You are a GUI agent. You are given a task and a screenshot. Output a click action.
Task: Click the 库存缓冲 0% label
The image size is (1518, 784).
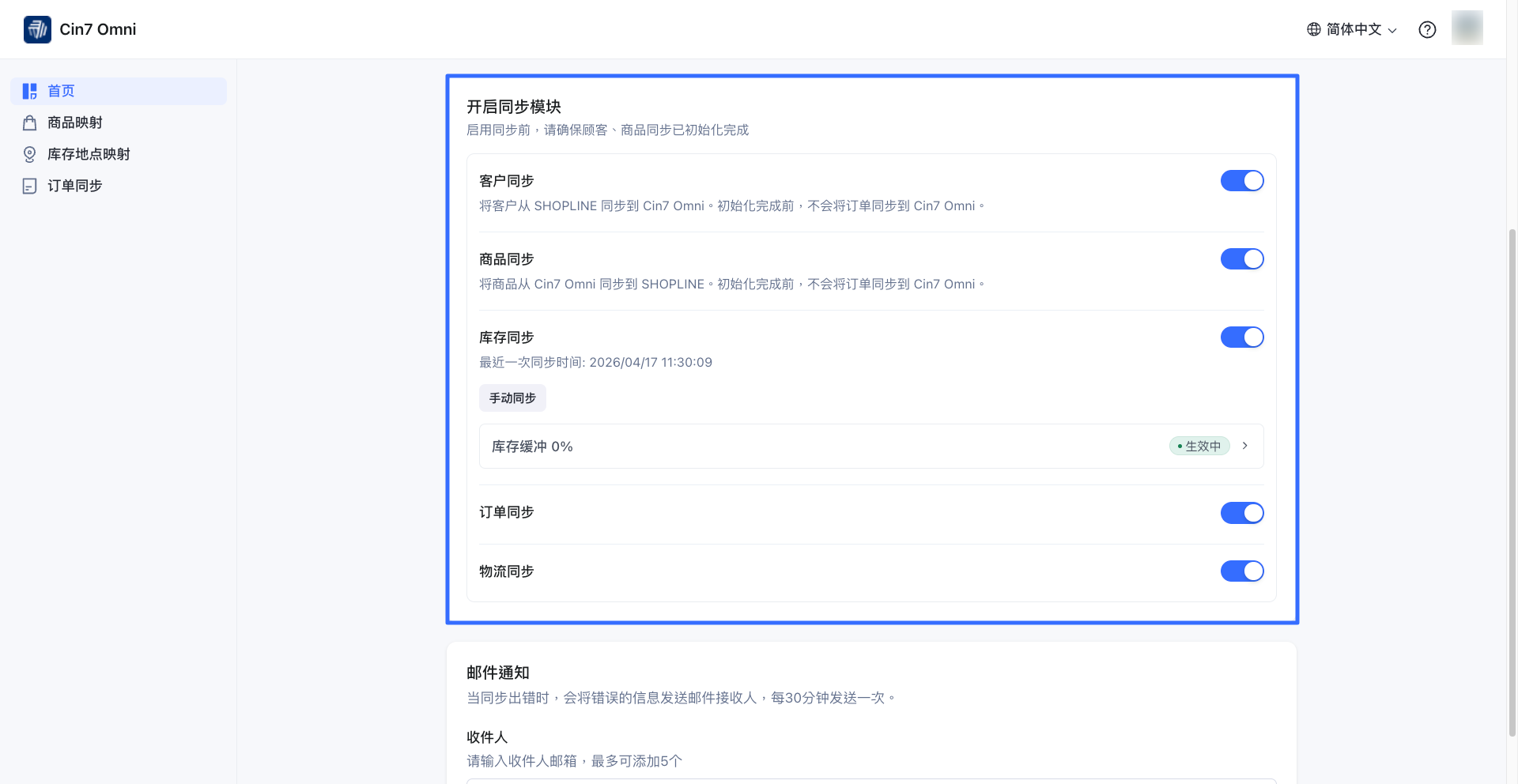pyautogui.click(x=532, y=447)
